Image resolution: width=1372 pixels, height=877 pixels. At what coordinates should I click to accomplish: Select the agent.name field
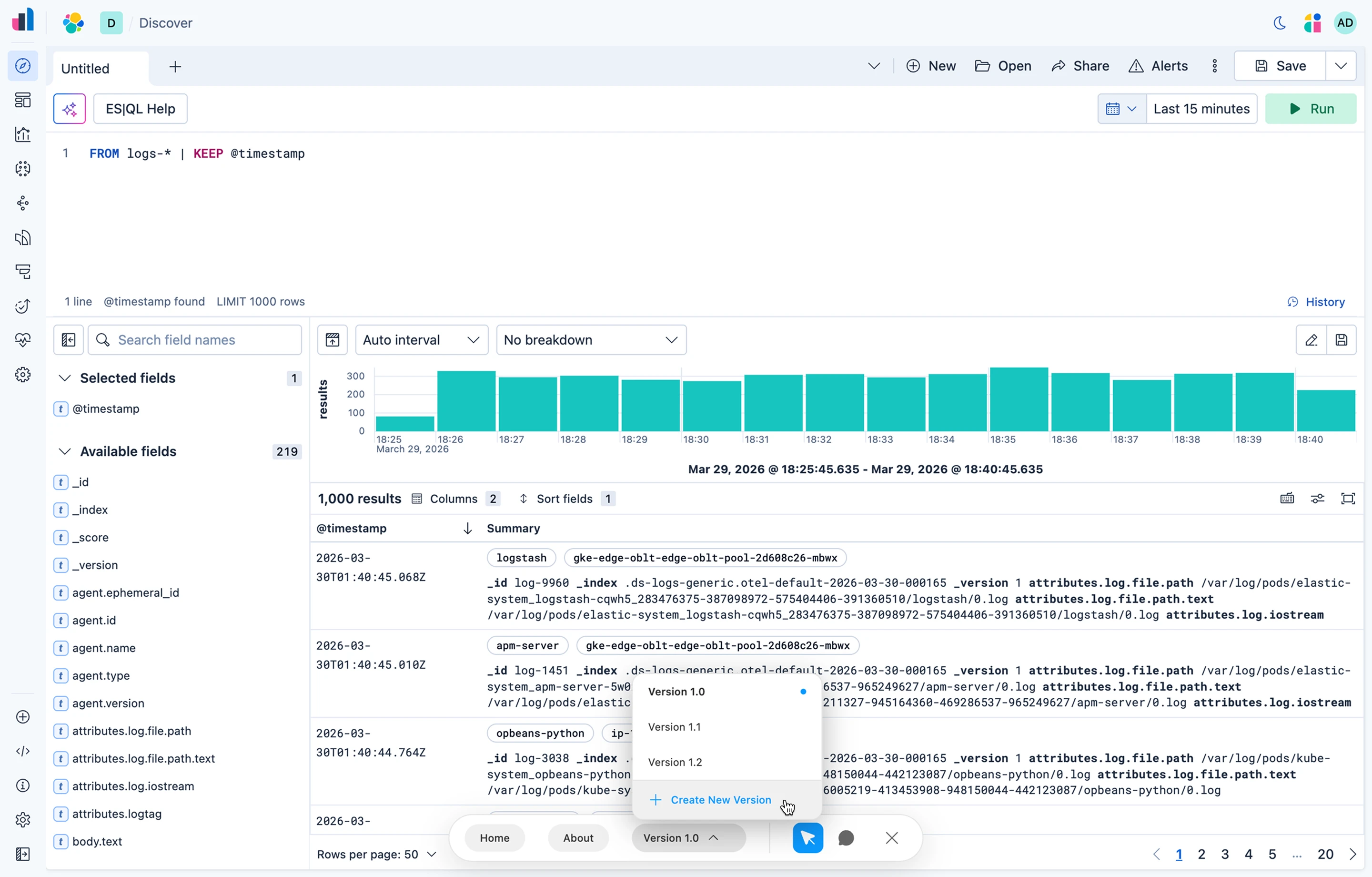tap(104, 648)
